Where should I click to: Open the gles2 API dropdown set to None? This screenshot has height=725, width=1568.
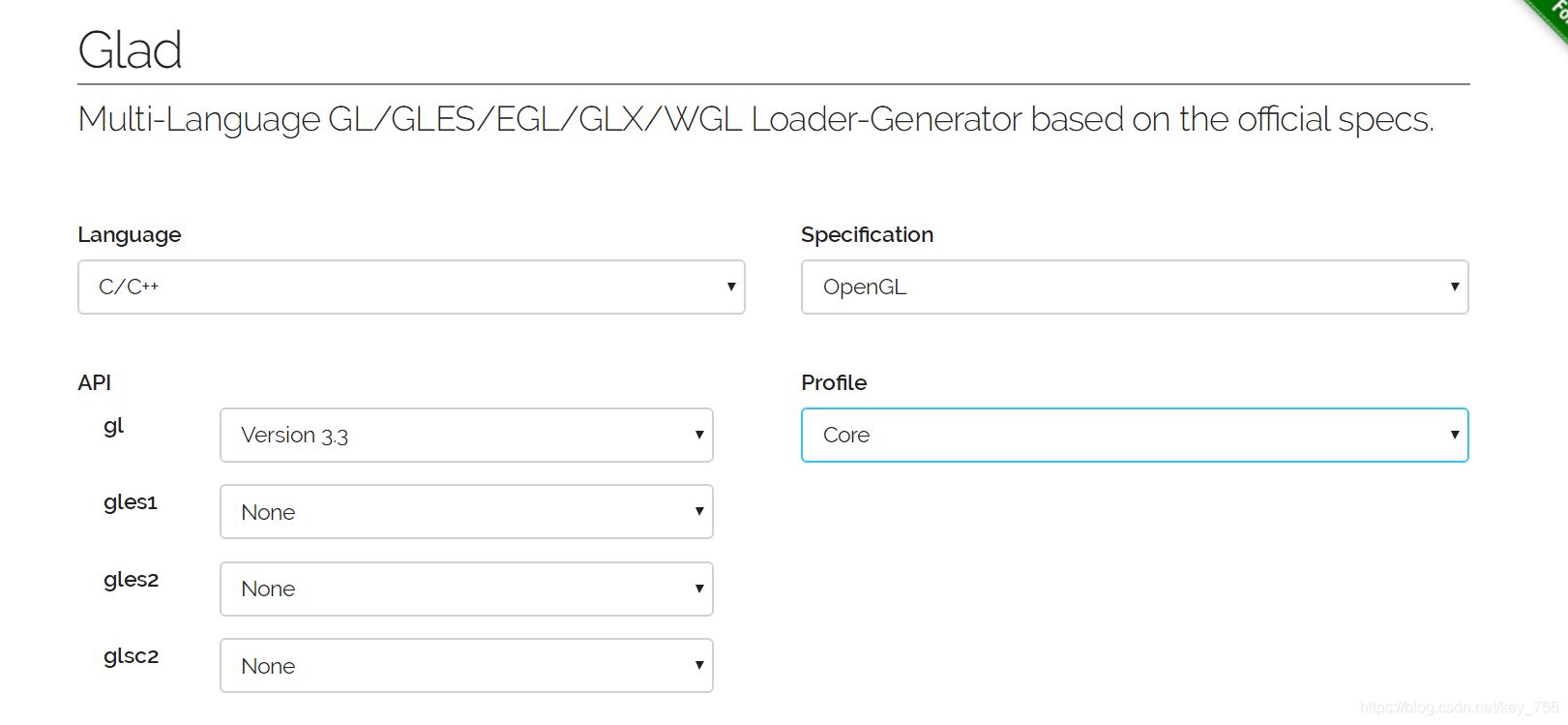click(x=466, y=589)
